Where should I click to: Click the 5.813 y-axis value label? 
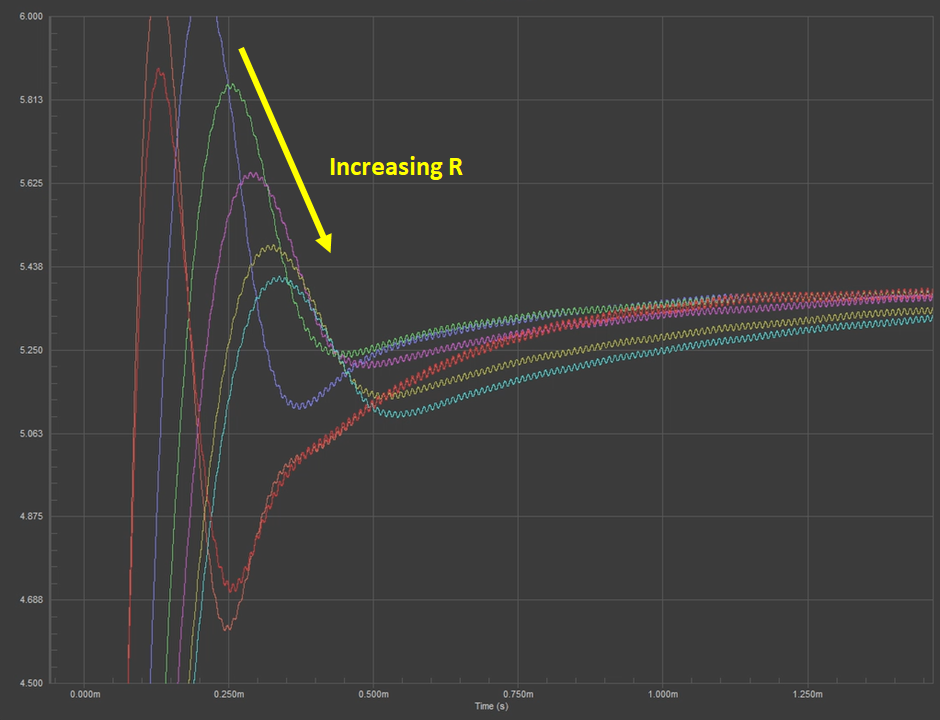[31, 100]
